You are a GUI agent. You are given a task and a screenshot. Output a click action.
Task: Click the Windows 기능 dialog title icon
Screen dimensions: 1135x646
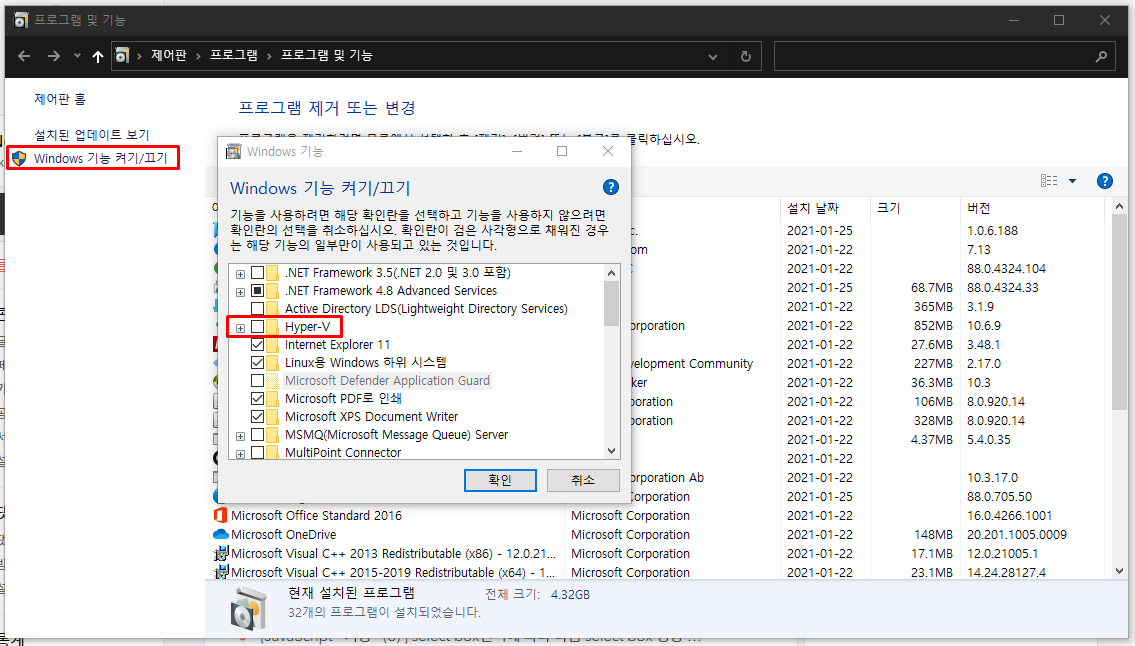click(234, 151)
